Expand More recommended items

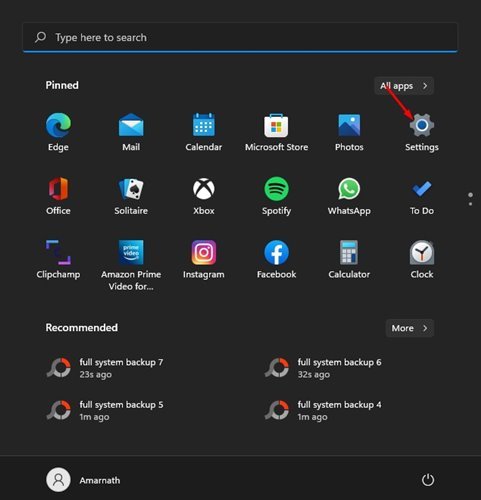[410, 328]
